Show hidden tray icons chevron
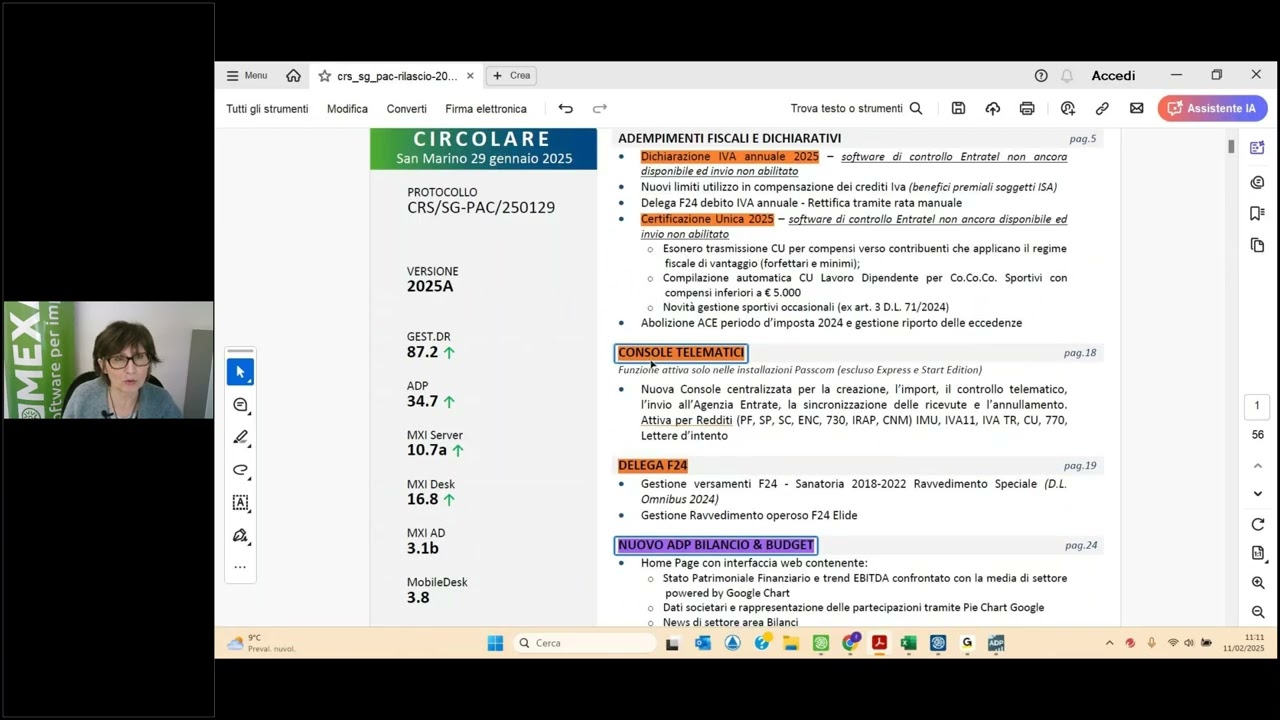Image resolution: width=1280 pixels, height=720 pixels. click(1109, 643)
